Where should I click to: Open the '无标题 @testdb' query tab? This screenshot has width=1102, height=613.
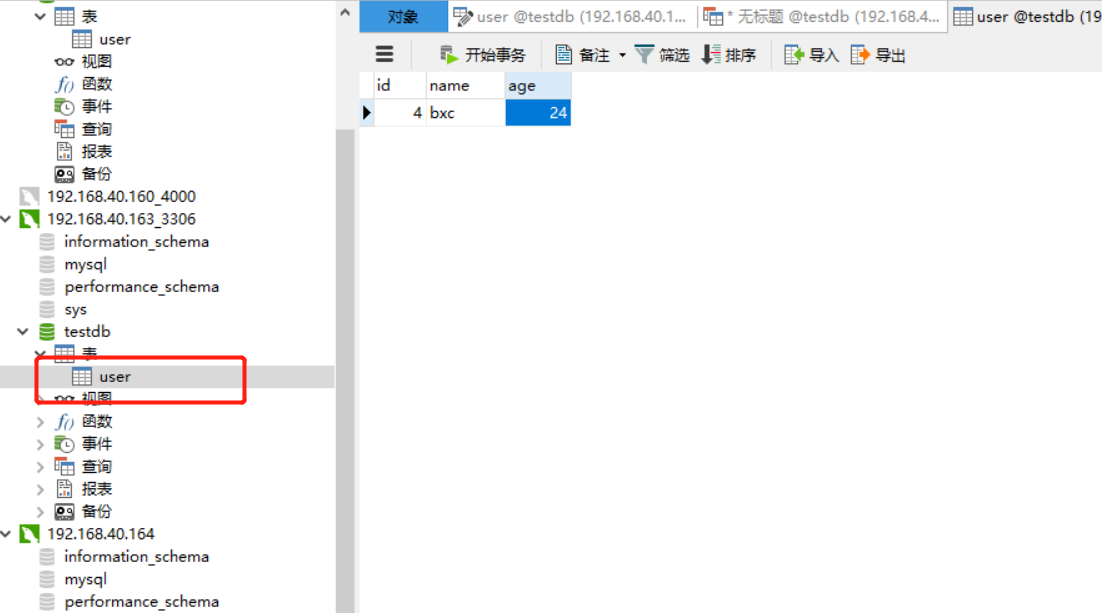[822, 16]
